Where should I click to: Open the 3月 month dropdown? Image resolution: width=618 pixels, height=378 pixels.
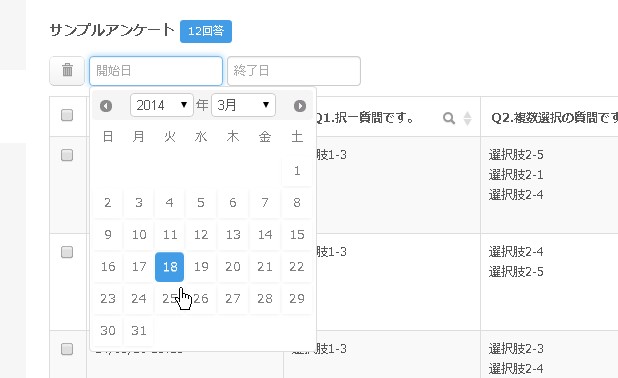pyautogui.click(x=243, y=105)
